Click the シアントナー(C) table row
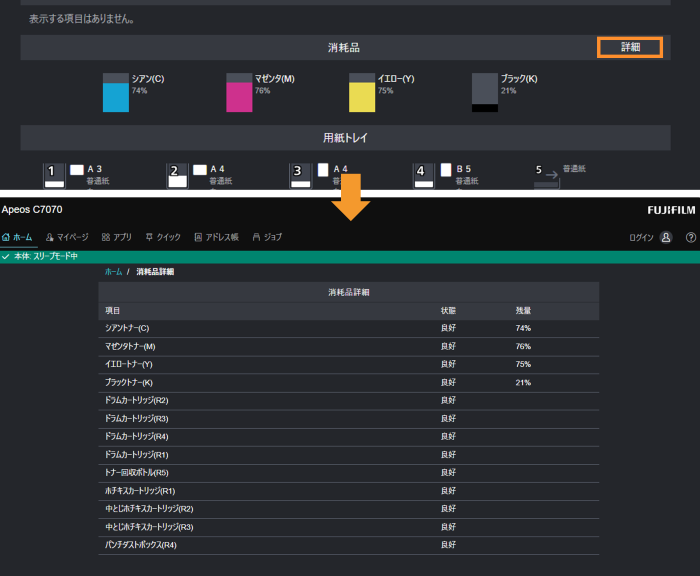This screenshot has height=576, width=700. (x=348, y=328)
